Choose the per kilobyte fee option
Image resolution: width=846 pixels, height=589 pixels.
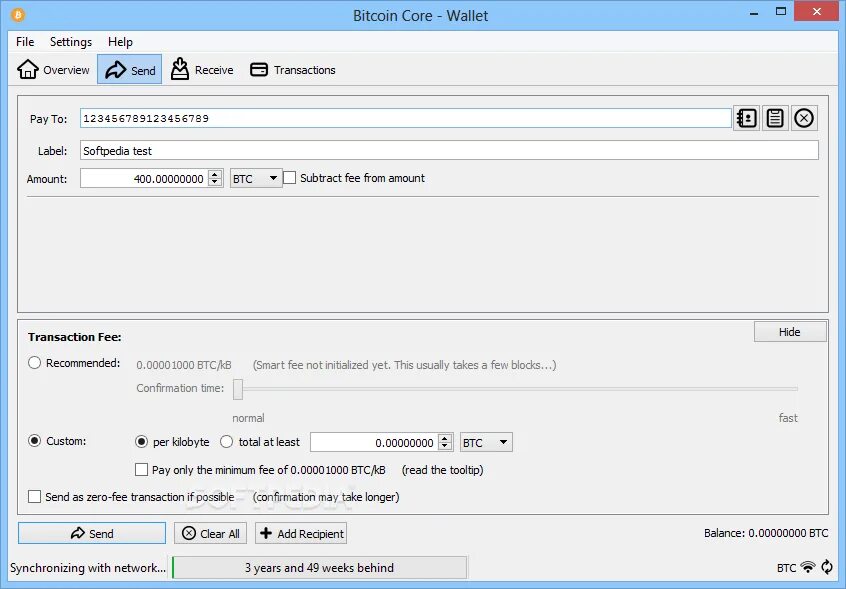point(141,442)
